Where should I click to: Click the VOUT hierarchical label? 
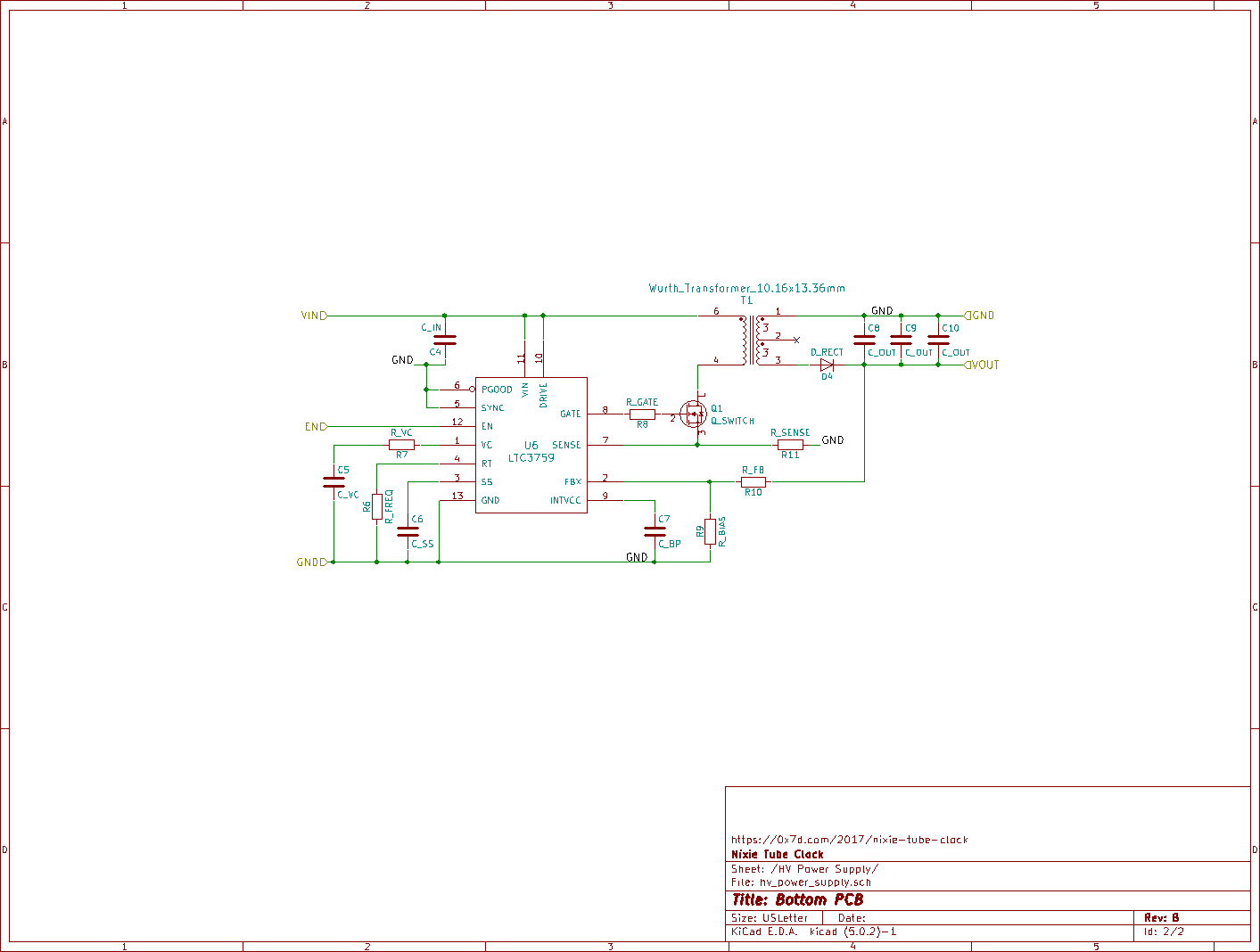pos(983,365)
